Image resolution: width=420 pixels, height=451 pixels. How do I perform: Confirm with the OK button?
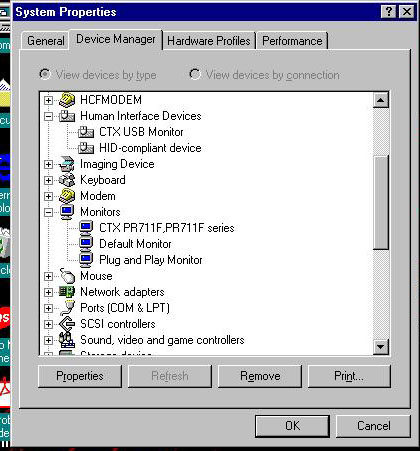(292, 426)
